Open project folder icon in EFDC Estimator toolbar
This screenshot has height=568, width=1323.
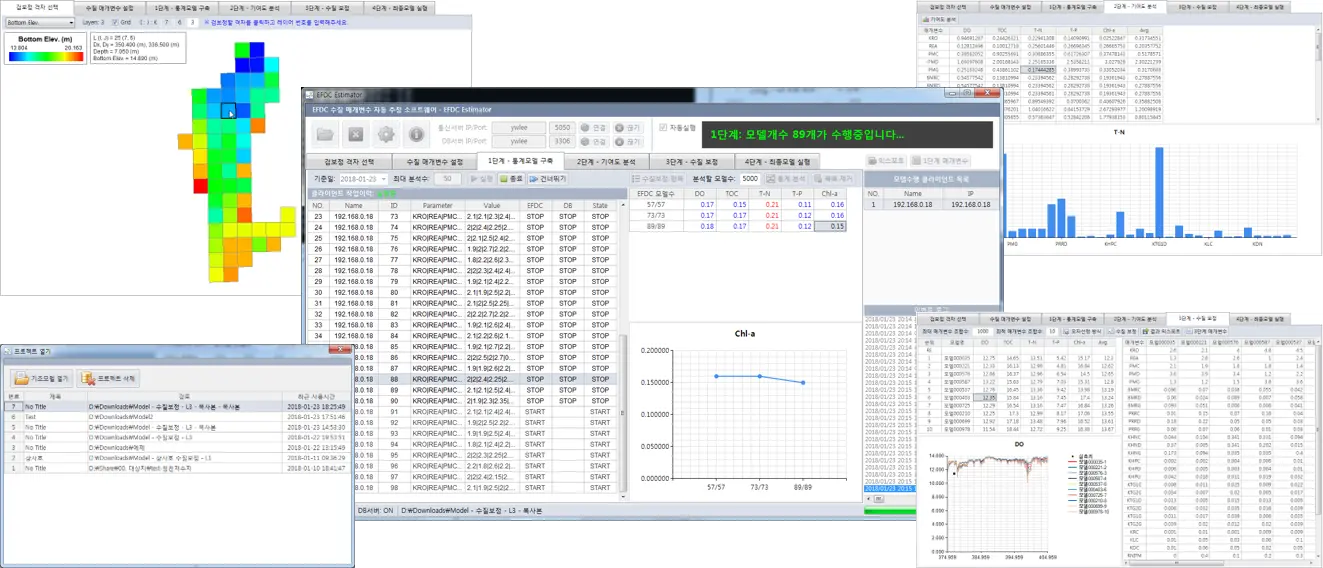click(x=327, y=134)
